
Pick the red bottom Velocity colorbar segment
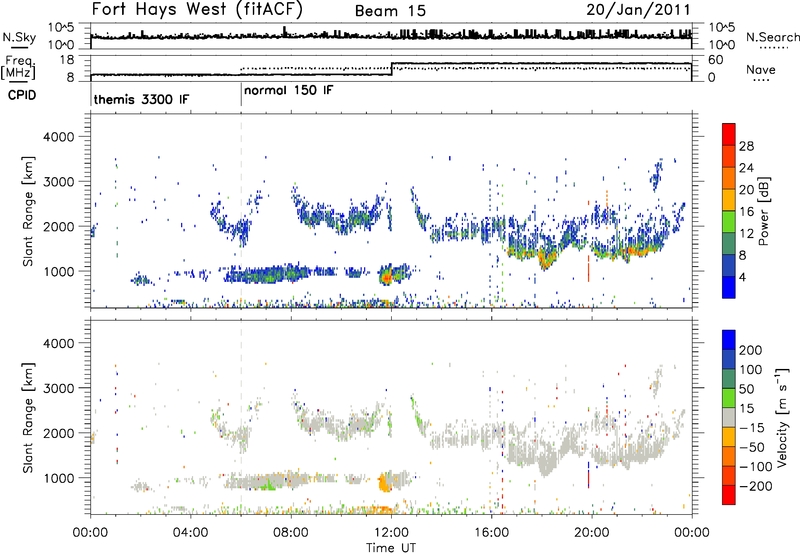coord(729,495)
